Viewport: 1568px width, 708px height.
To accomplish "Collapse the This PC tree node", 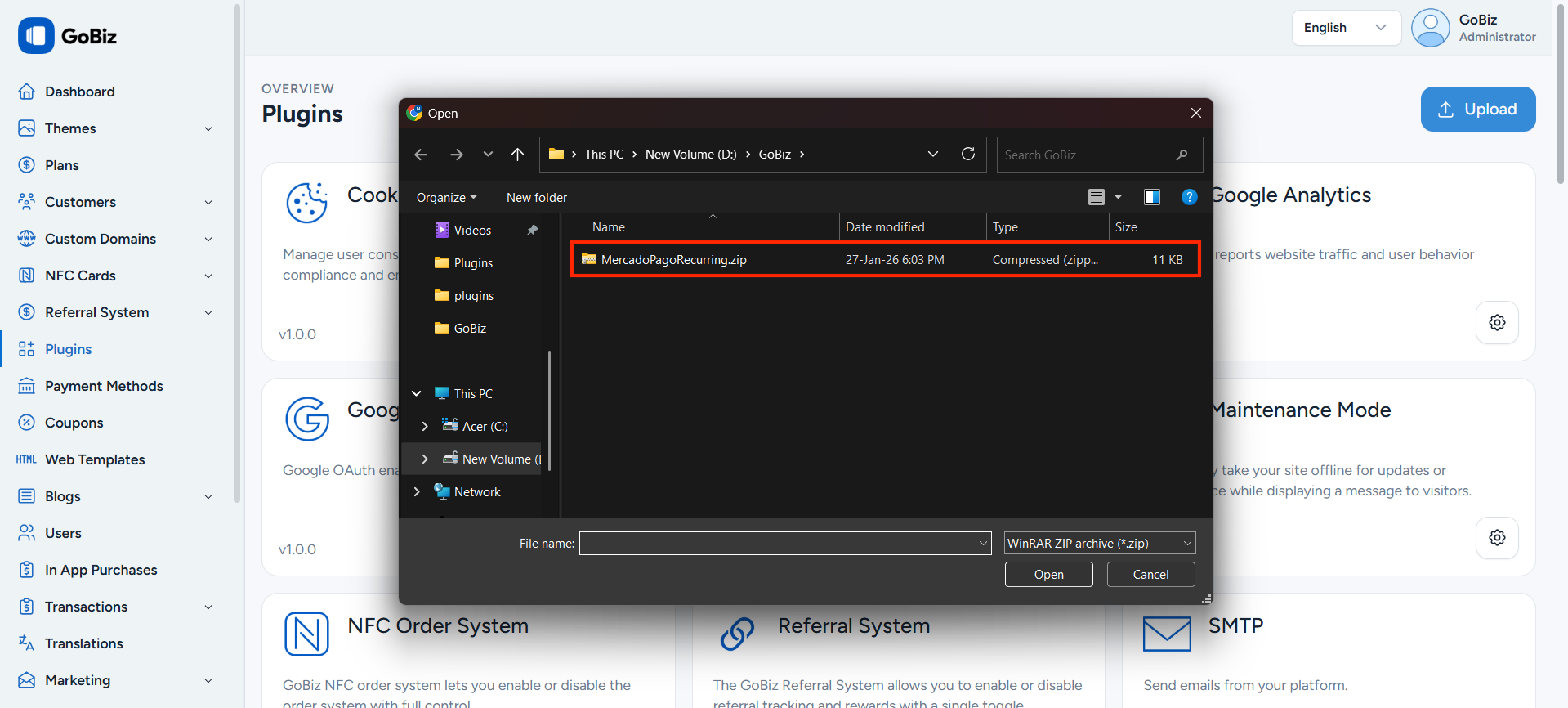I will tap(417, 393).
